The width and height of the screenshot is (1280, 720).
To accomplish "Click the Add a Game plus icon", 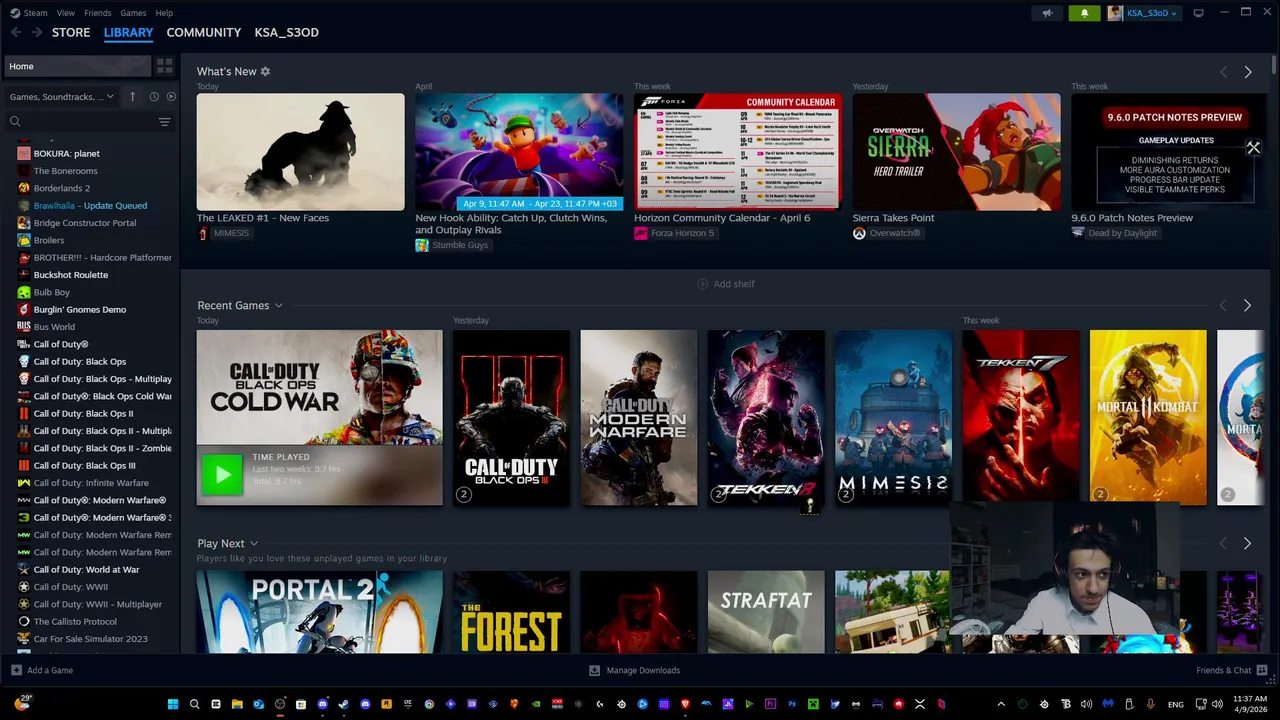I will tap(16, 670).
